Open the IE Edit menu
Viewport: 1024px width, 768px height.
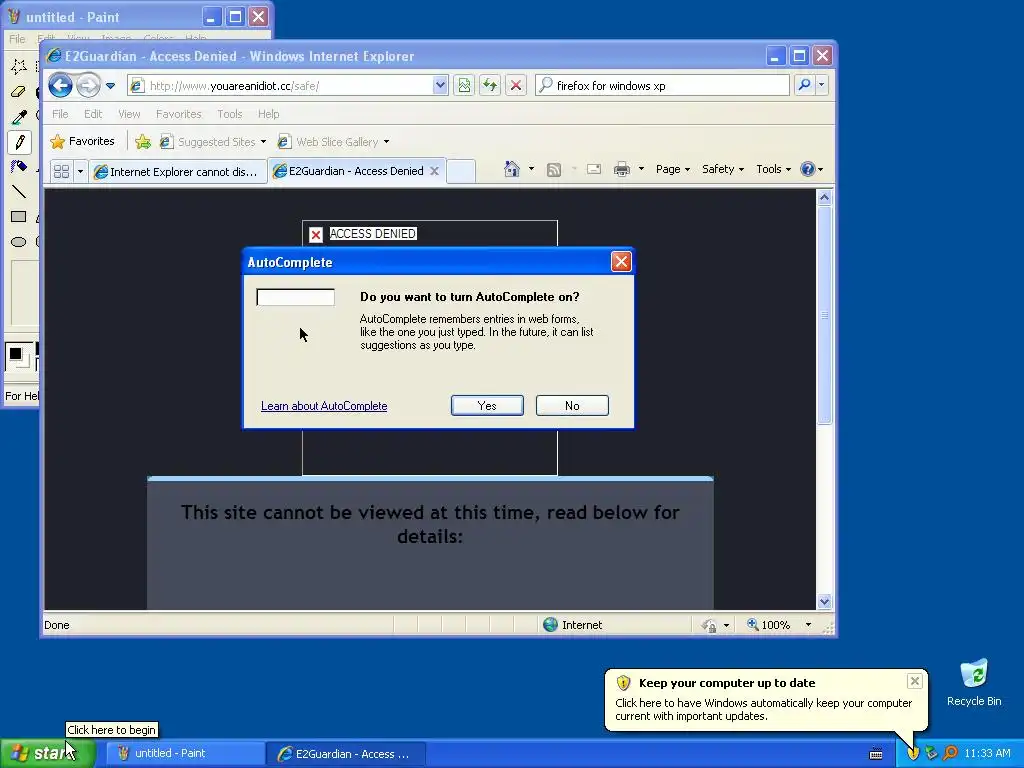[93, 114]
